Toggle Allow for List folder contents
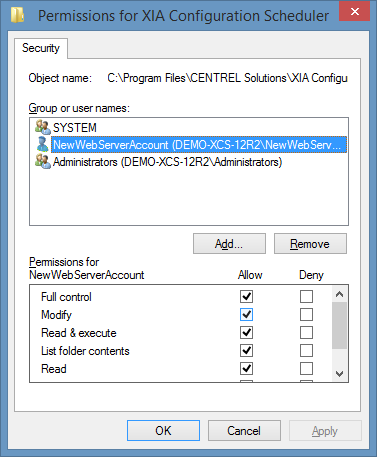Image resolution: width=377 pixels, height=457 pixels. coord(246,350)
